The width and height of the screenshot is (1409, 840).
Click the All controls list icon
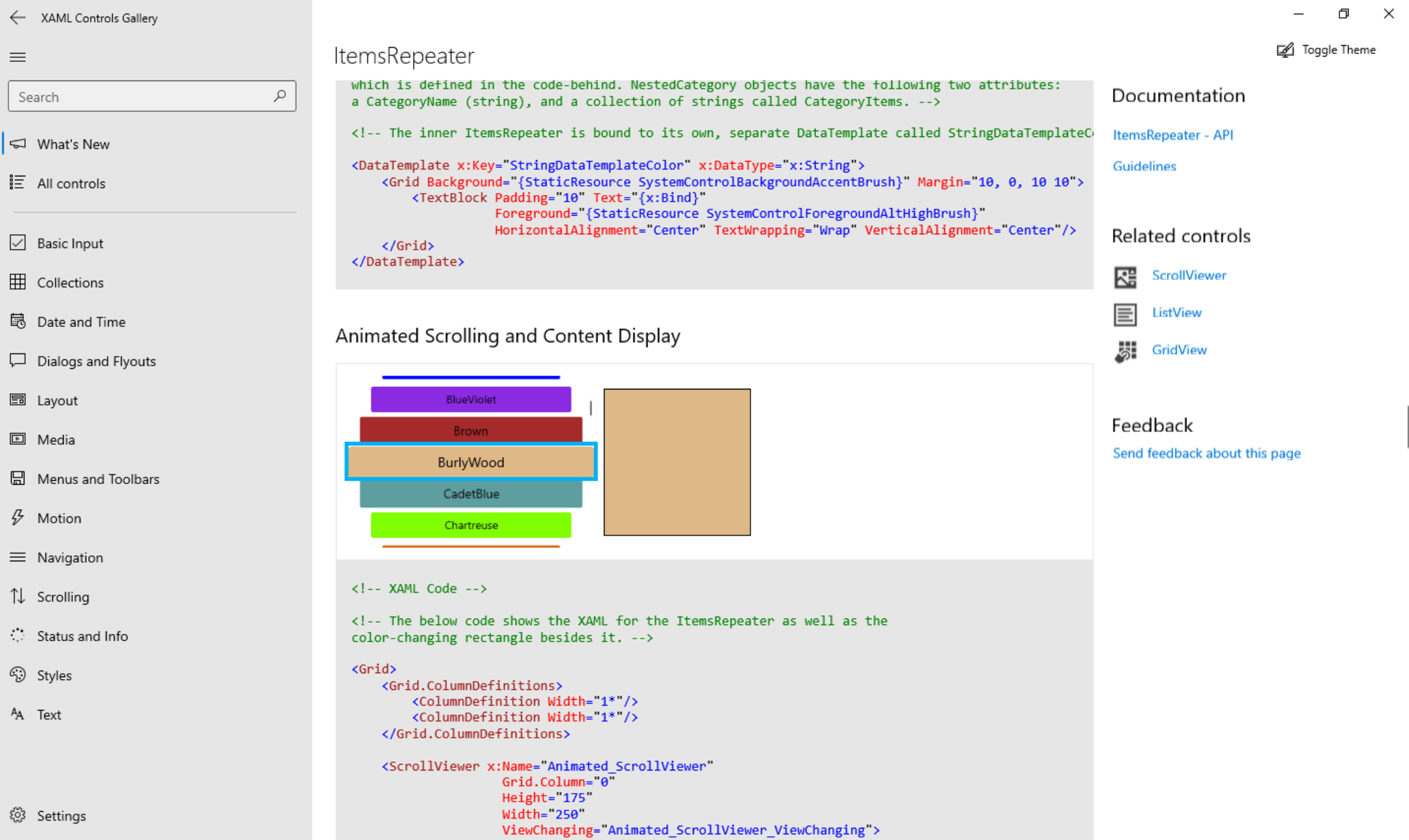(x=18, y=183)
